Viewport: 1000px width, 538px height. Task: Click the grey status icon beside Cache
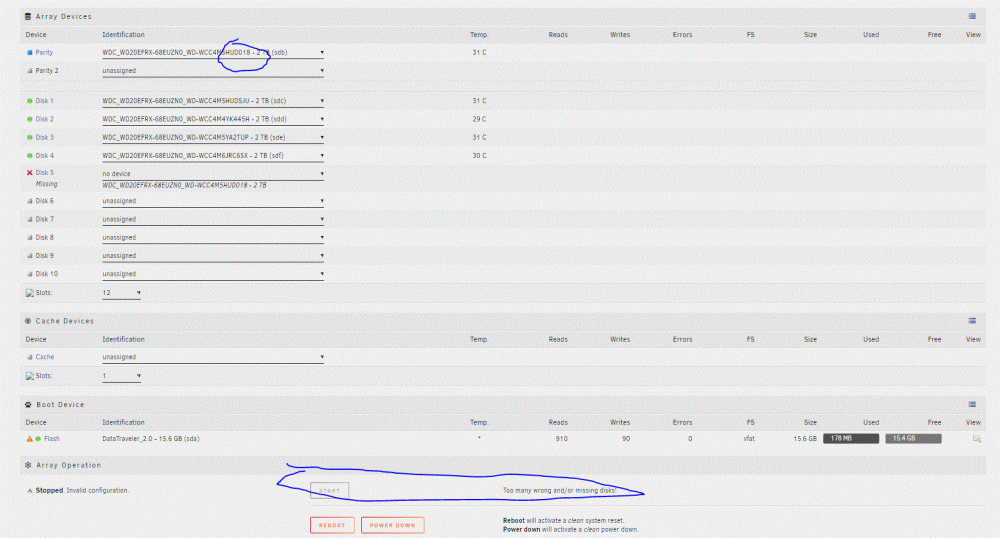(x=29, y=357)
